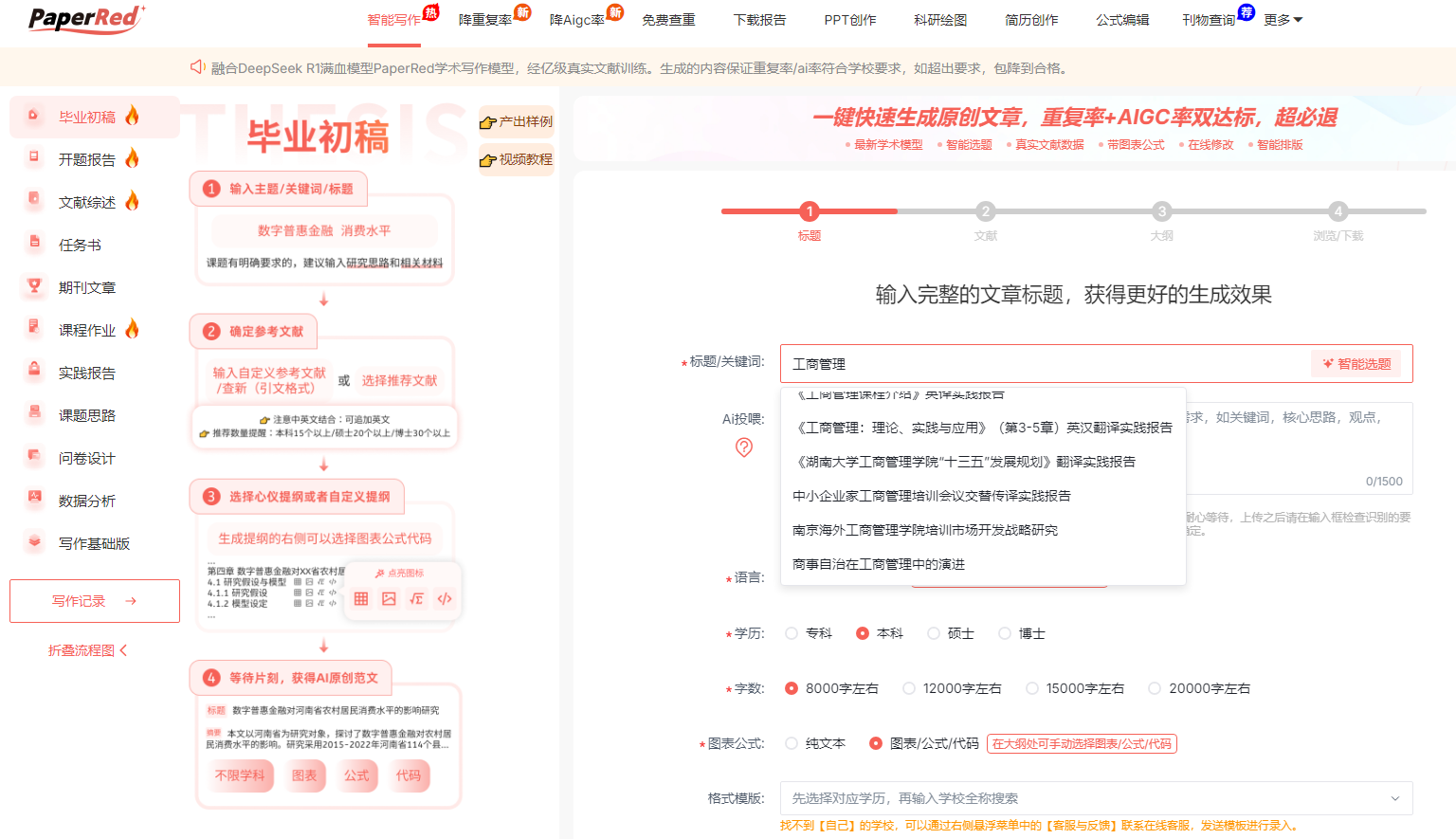The height and width of the screenshot is (839, 1456).
Task: Choose the 博士 education option
Action: tap(1022, 633)
